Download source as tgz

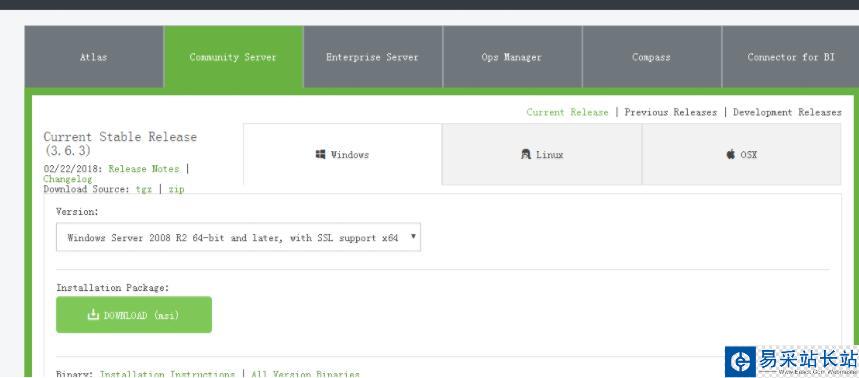click(x=144, y=189)
